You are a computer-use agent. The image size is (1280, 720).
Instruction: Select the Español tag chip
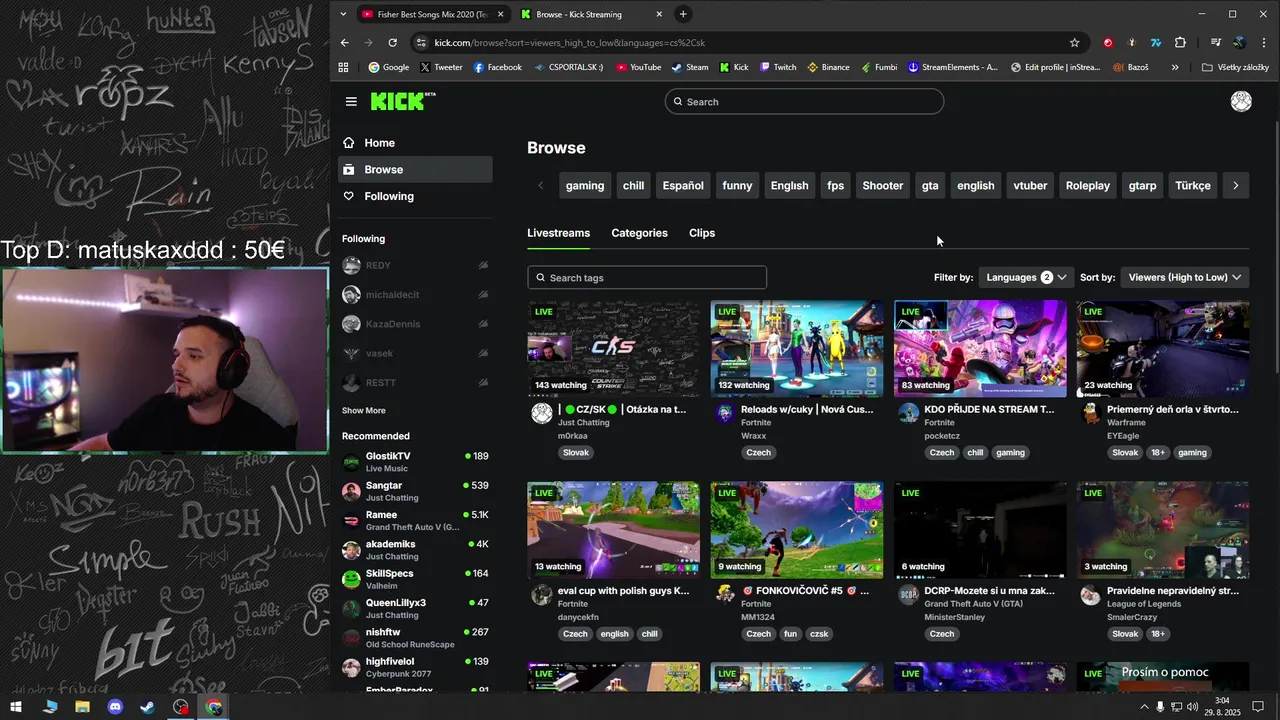683,186
